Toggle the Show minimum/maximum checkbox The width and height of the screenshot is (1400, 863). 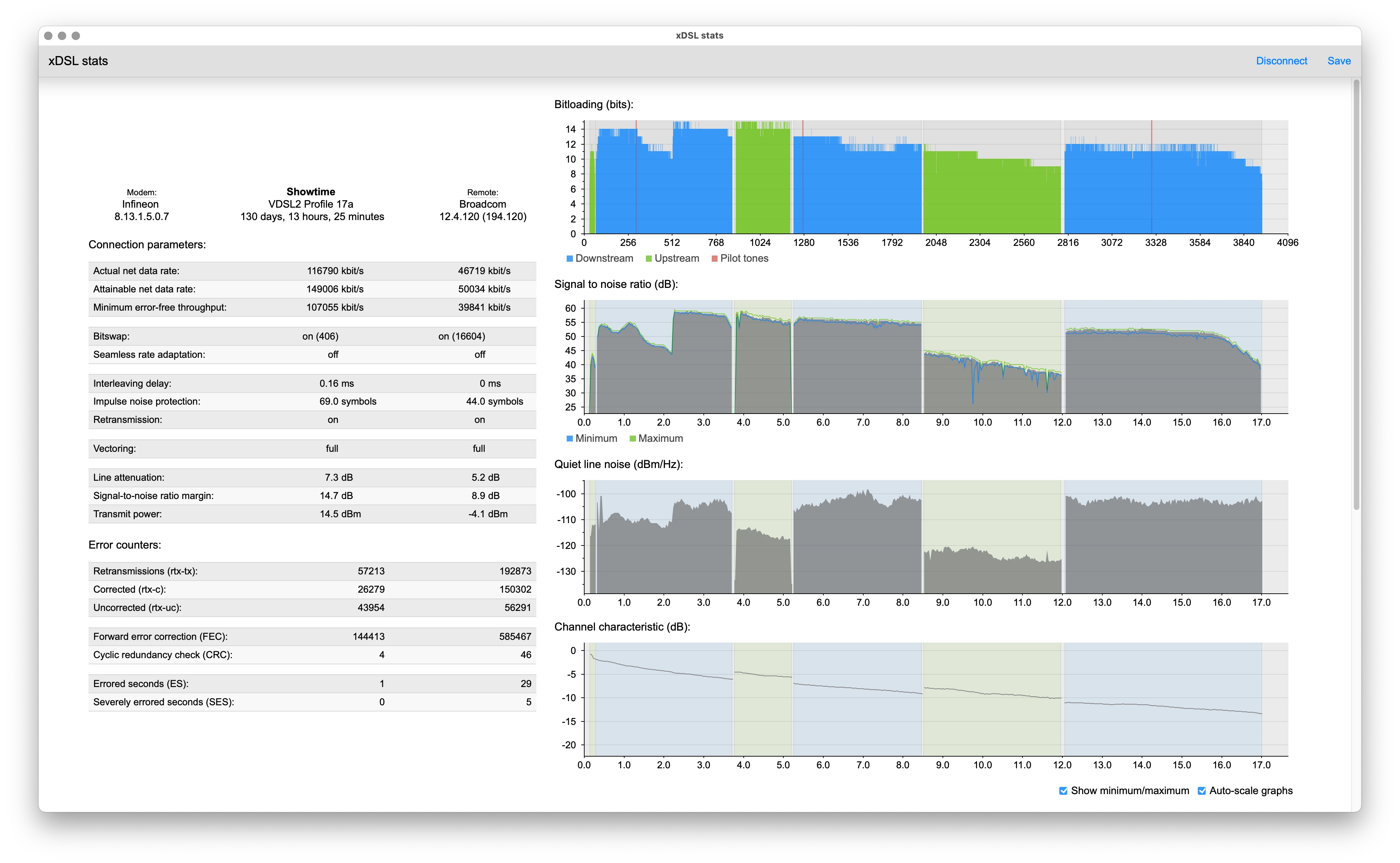(x=1062, y=791)
